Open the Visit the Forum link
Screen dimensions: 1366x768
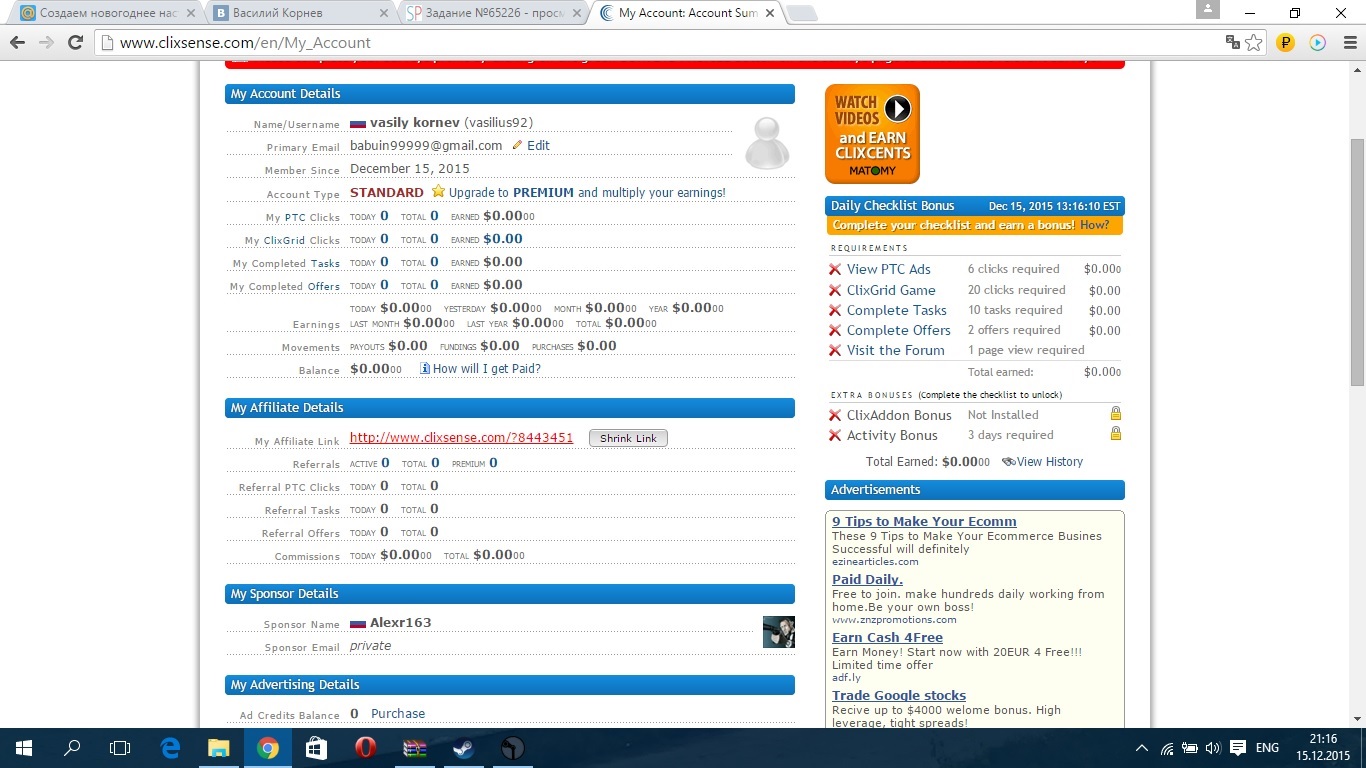(x=896, y=350)
